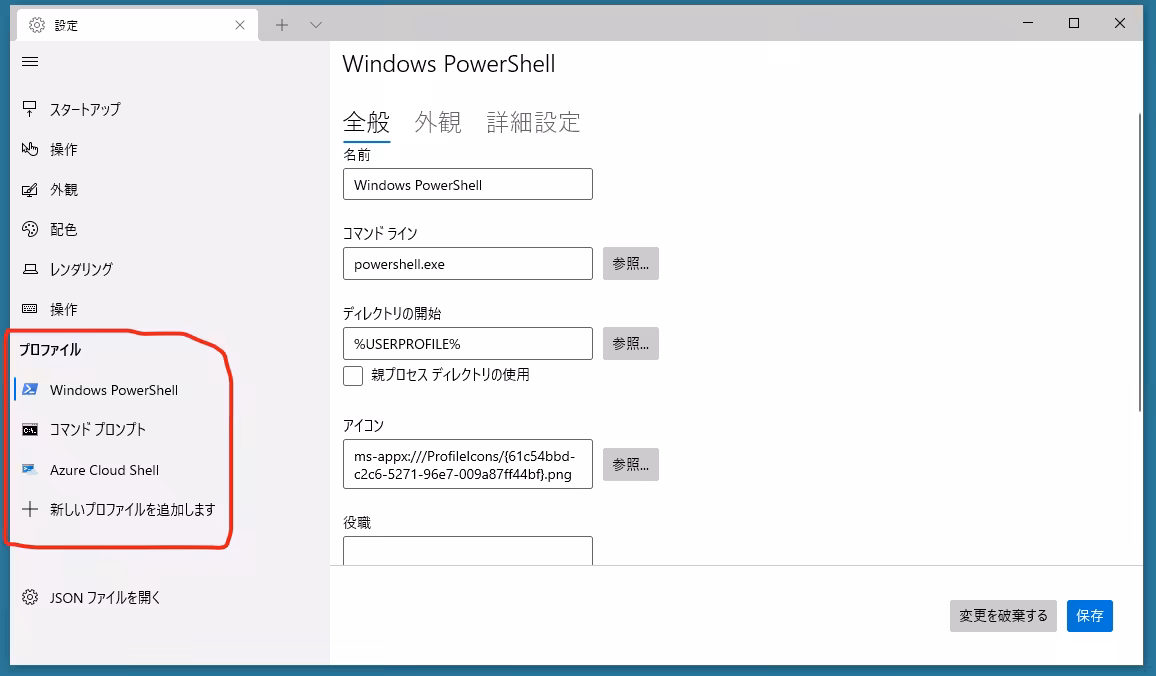Click the Azure Cloud Shell icon
This screenshot has height=676, width=1156.
29,470
